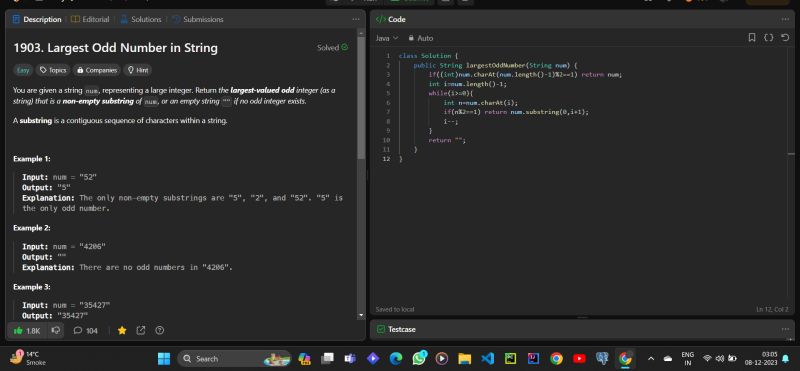The width and height of the screenshot is (800, 371).
Task: Switch to the Solutions tab
Action: pos(140,19)
